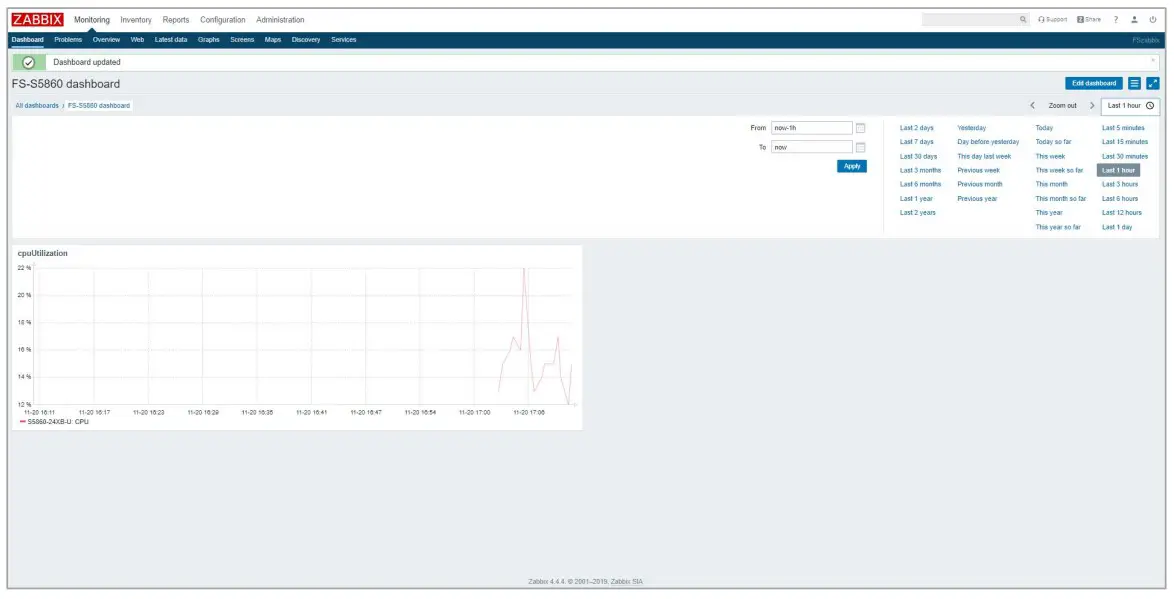Click the Apply button
1174x599 pixels.
(852, 166)
